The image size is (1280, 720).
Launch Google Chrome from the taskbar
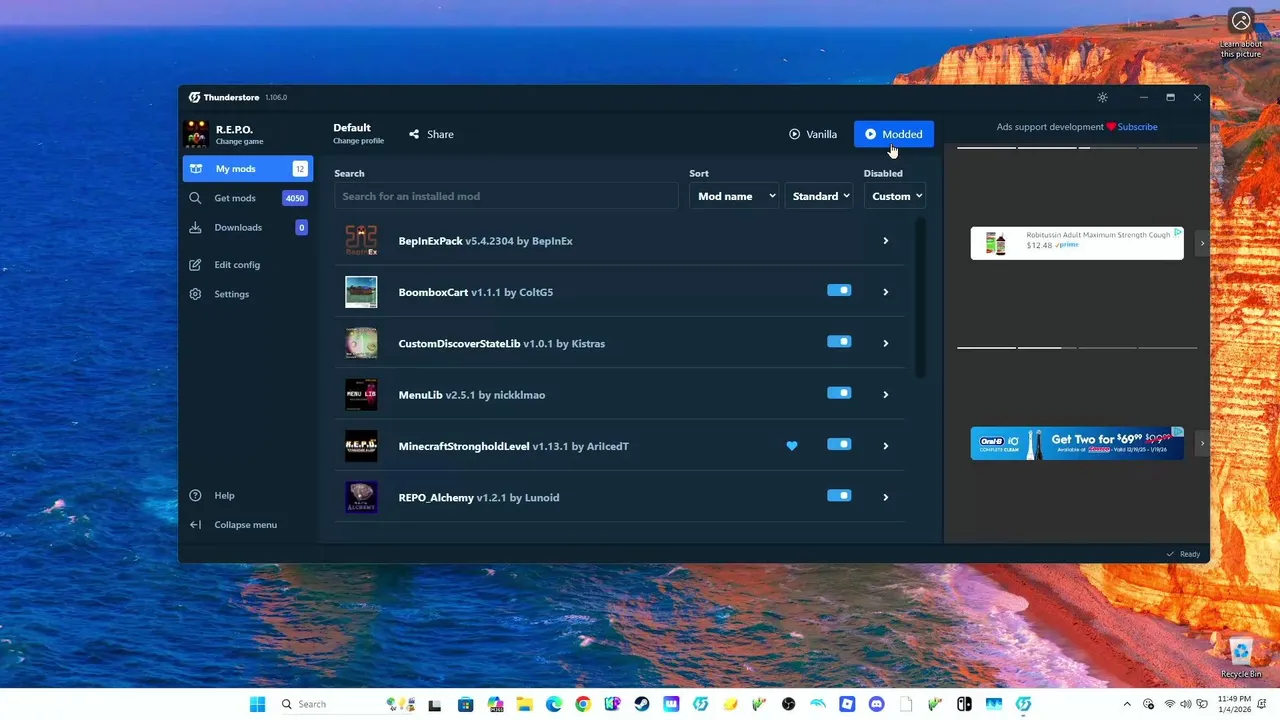[583, 704]
